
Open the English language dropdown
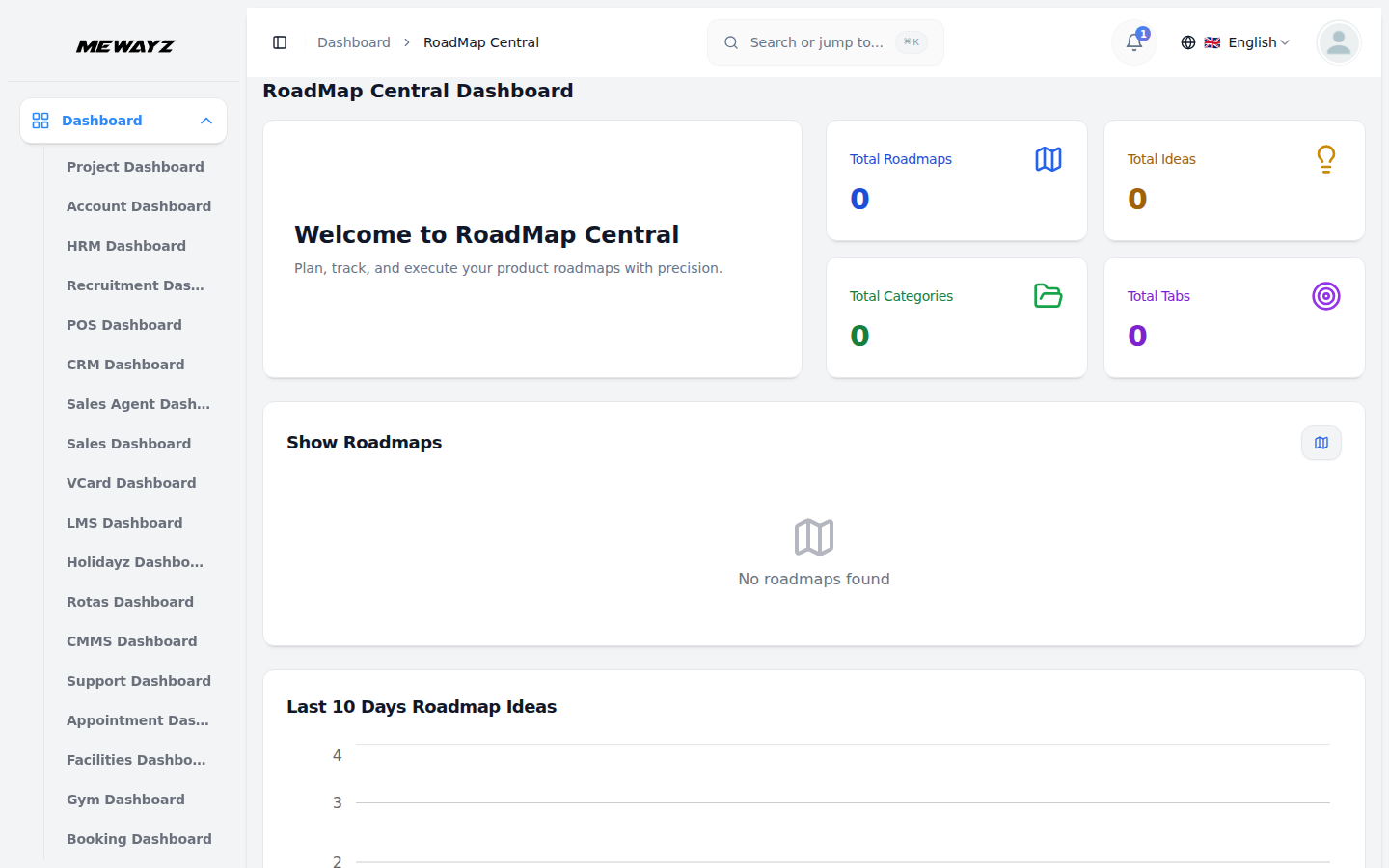click(x=1249, y=42)
